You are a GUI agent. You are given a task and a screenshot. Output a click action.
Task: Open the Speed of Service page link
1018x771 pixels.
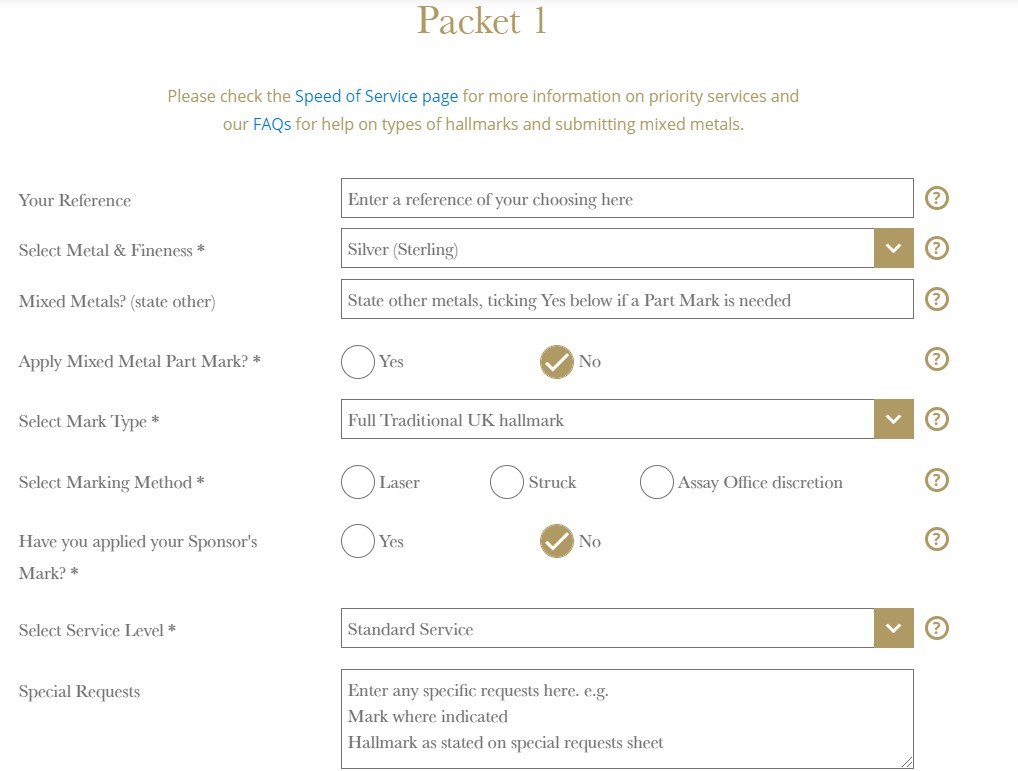click(376, 97)
